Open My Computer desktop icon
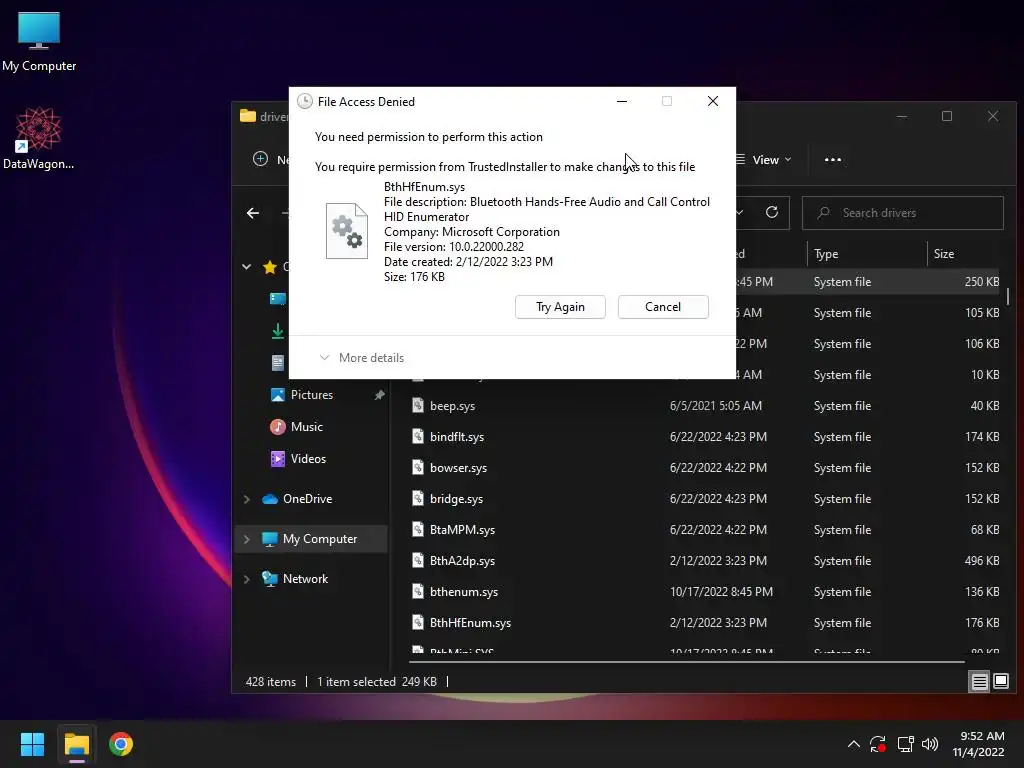Image resolution: width=1024 pixels, height=768 pixels. [39, 42]
